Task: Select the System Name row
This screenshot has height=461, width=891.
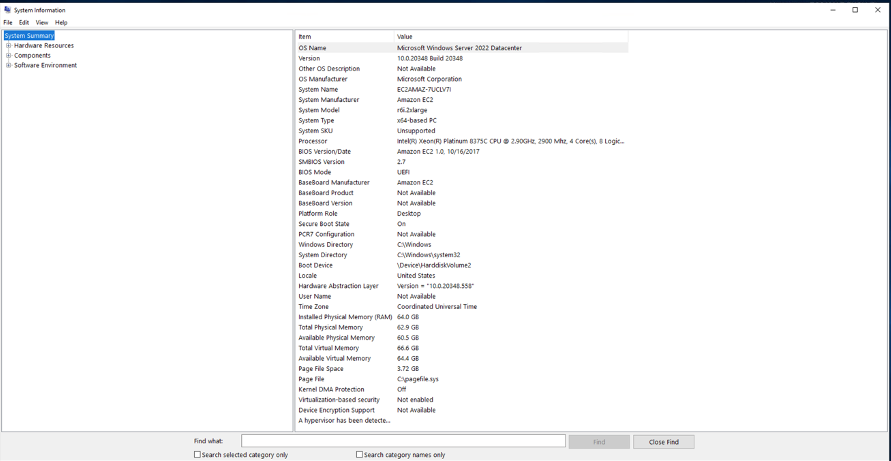Action: tap(462, 89)
